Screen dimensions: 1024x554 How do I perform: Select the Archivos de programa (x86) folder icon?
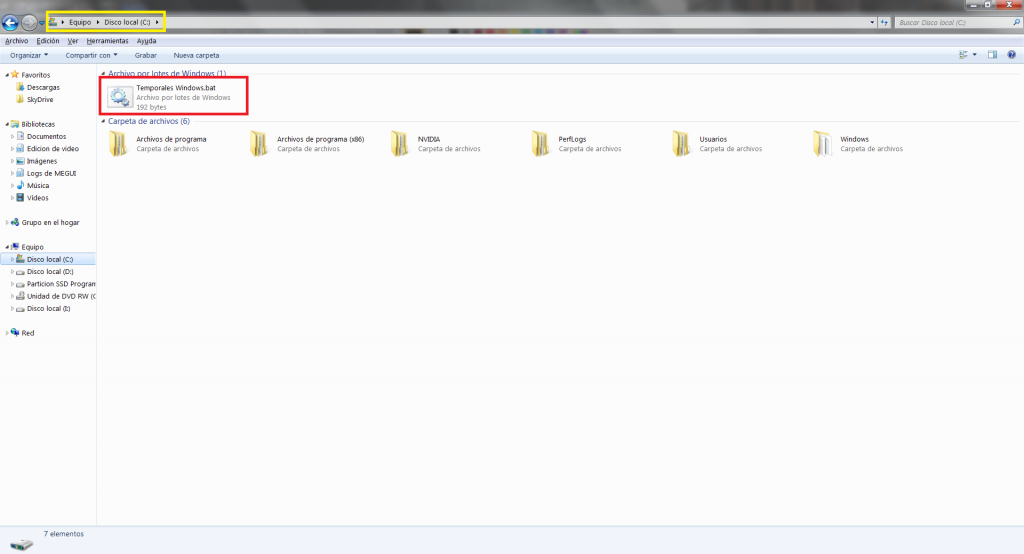(x=259, y=144)
